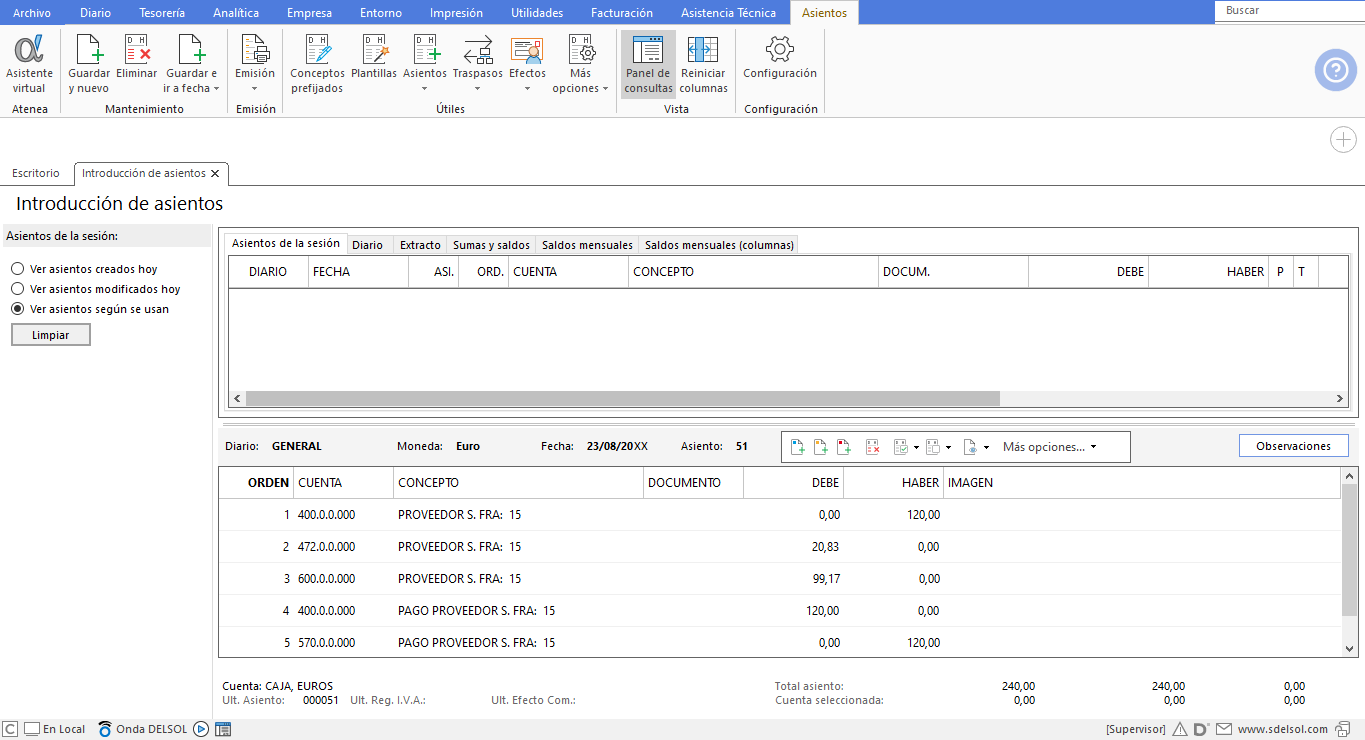
Task: Expand the checklist icon dropdown arrow
Action: pos(916,447)
